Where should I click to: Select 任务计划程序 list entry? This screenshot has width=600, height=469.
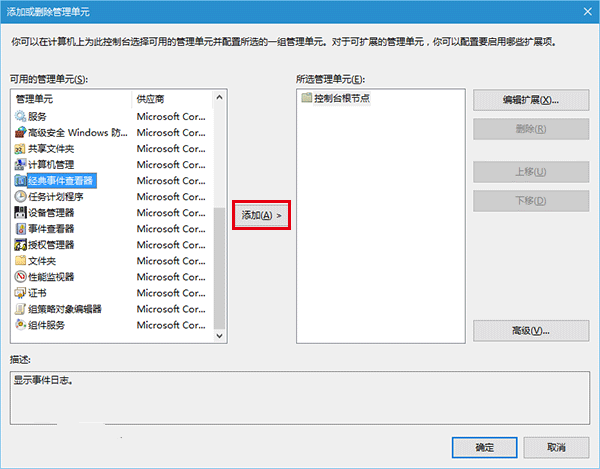(x=56, y=197)
